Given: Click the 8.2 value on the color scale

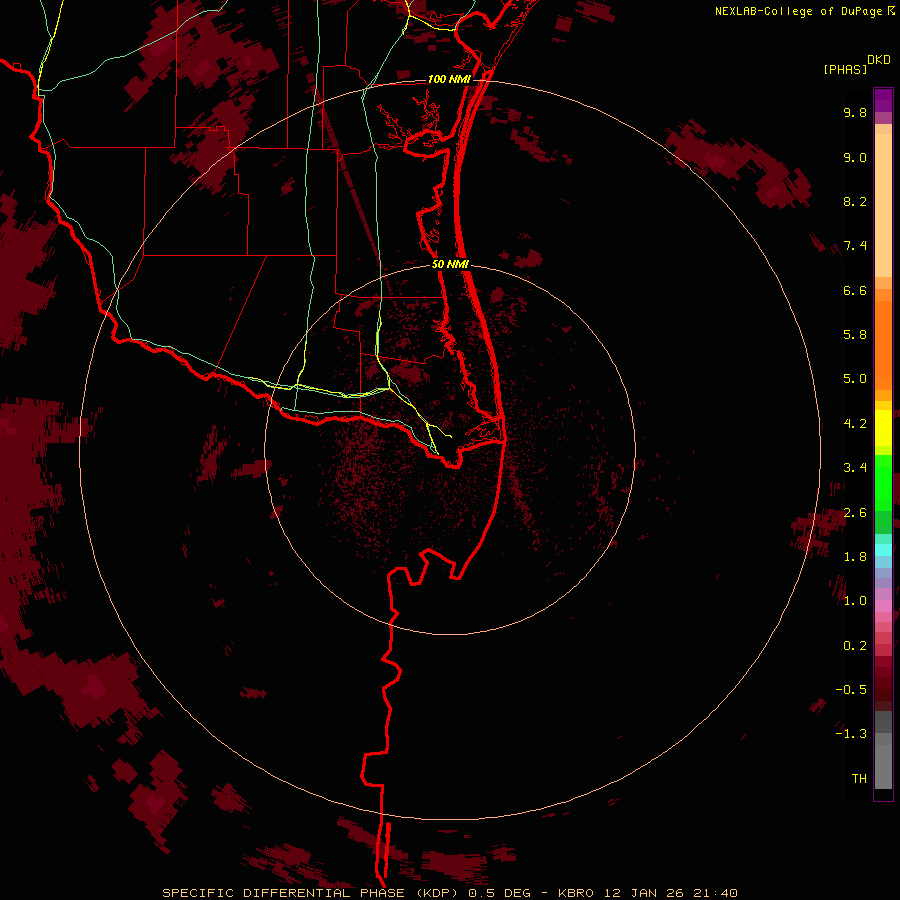Looking at the screenshot, I should click(855, 202).
